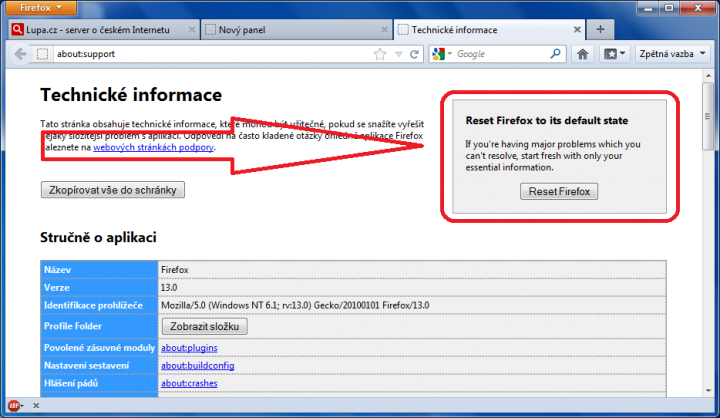Click the search magnifier icon
The width and height of the screenshot is (720, 418).
(556, 54)
